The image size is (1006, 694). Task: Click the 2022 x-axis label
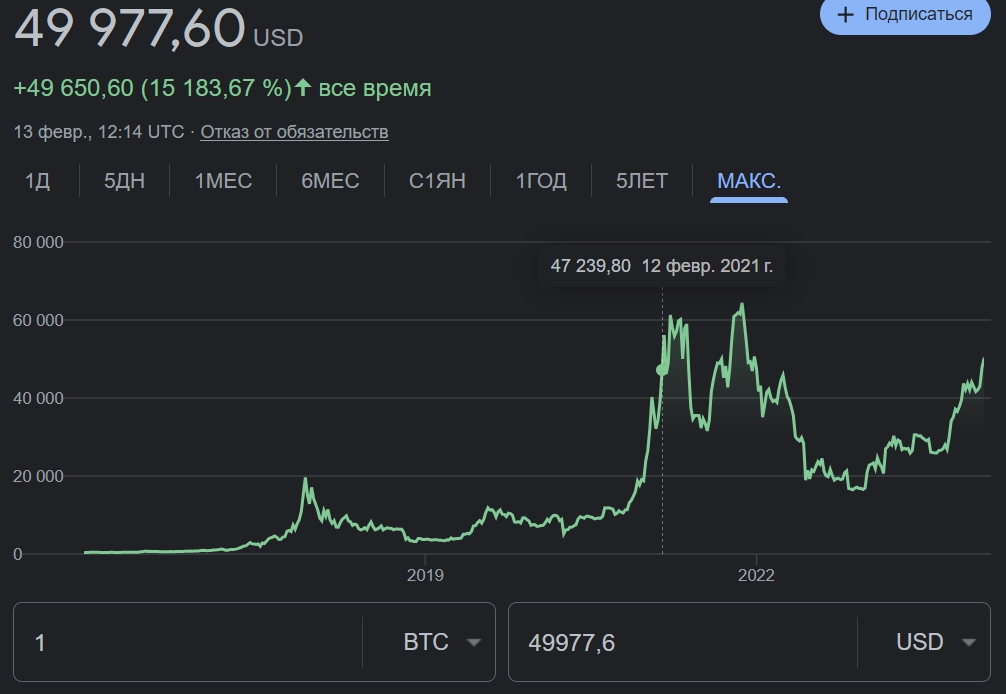click(x=756, y=575)
